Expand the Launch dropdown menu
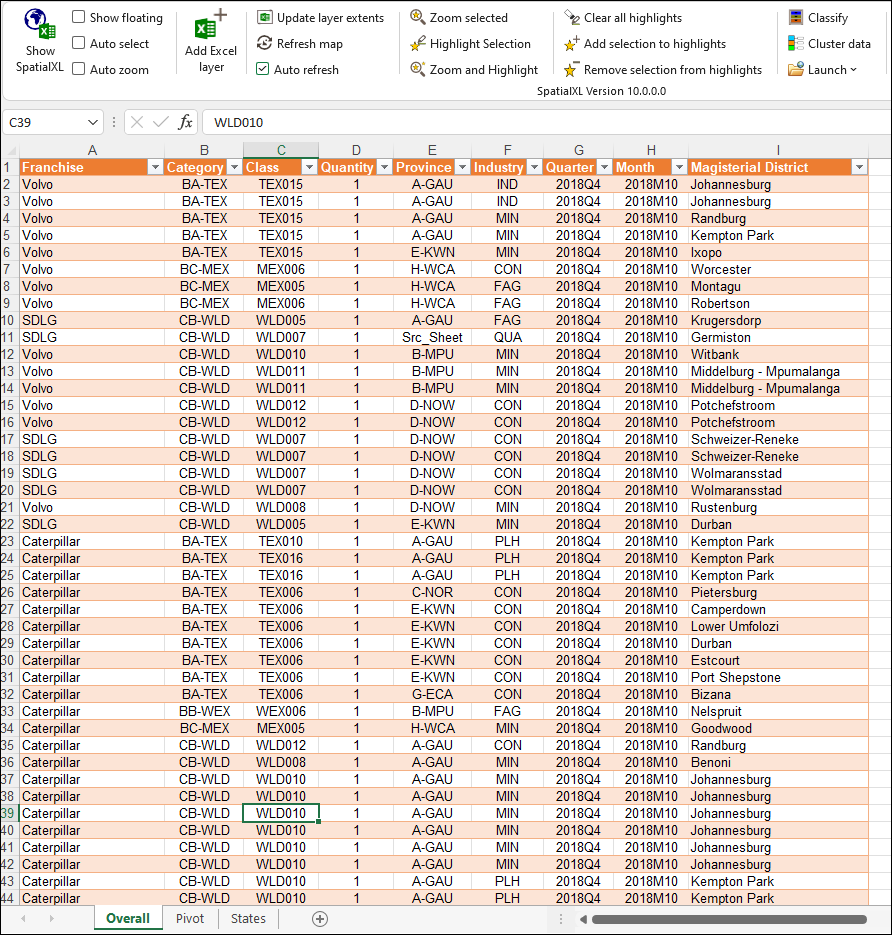Viewport: 892px width, 935px height. [822, 69]
